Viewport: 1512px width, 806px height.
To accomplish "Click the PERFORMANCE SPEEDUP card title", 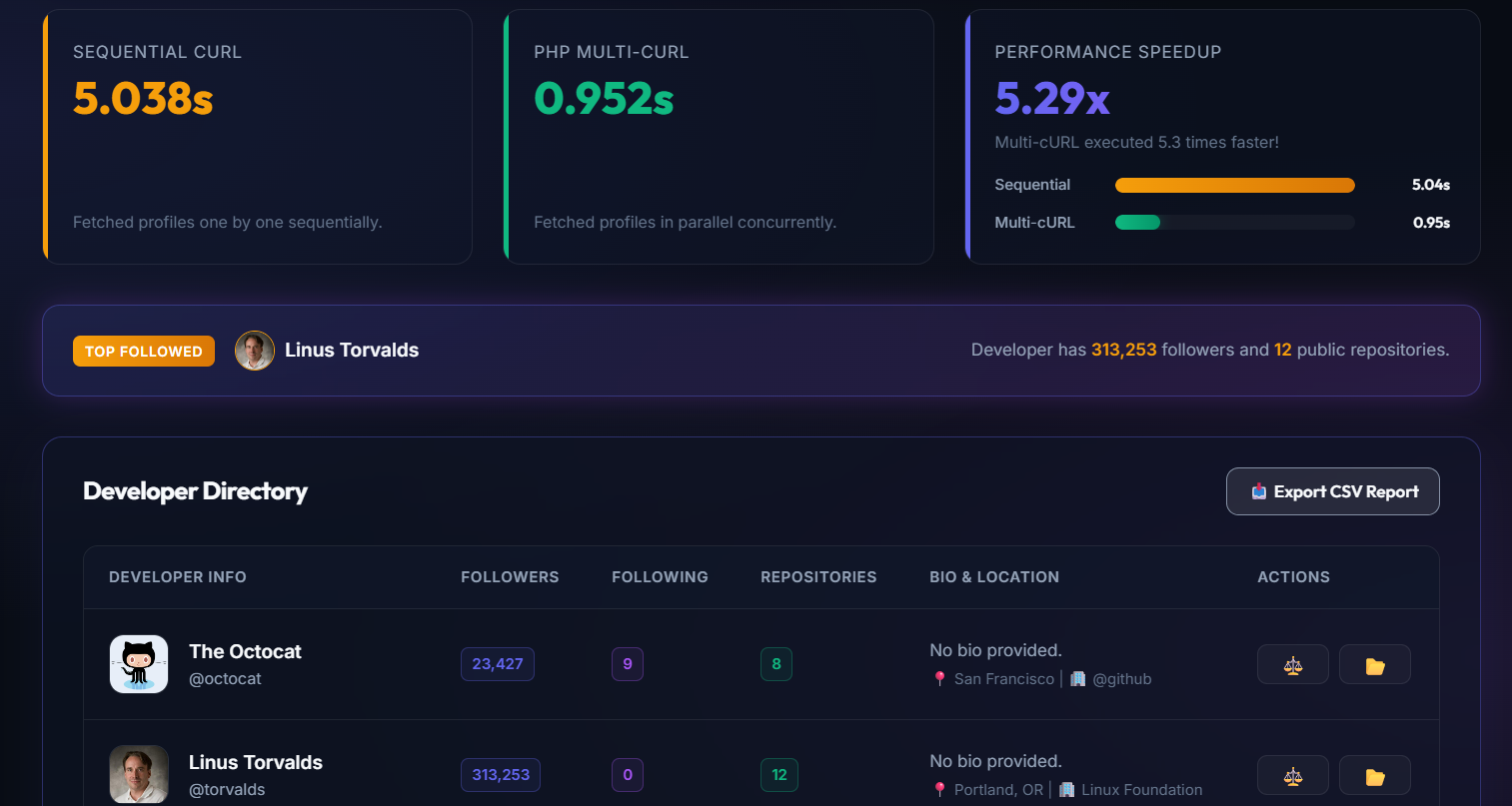I will (1107, 52).
